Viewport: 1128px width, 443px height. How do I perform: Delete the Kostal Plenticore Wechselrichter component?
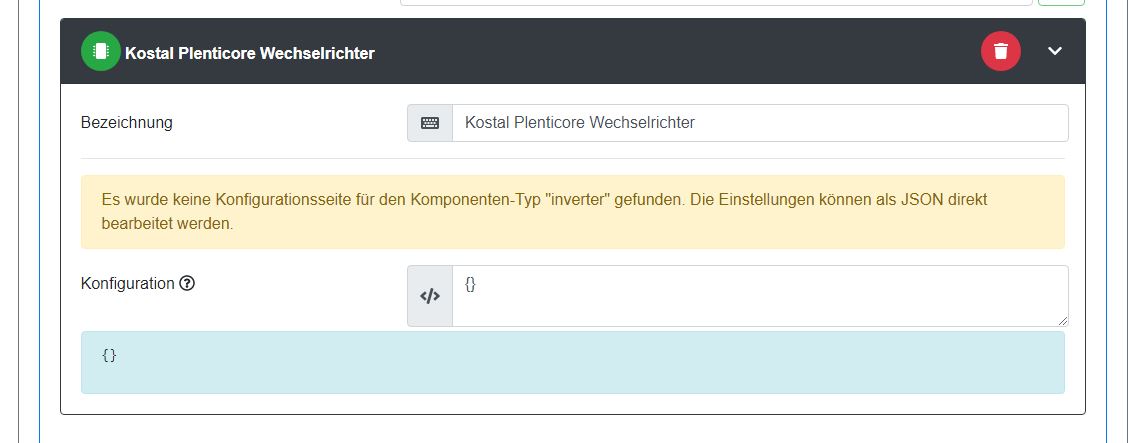(1000, 52)
